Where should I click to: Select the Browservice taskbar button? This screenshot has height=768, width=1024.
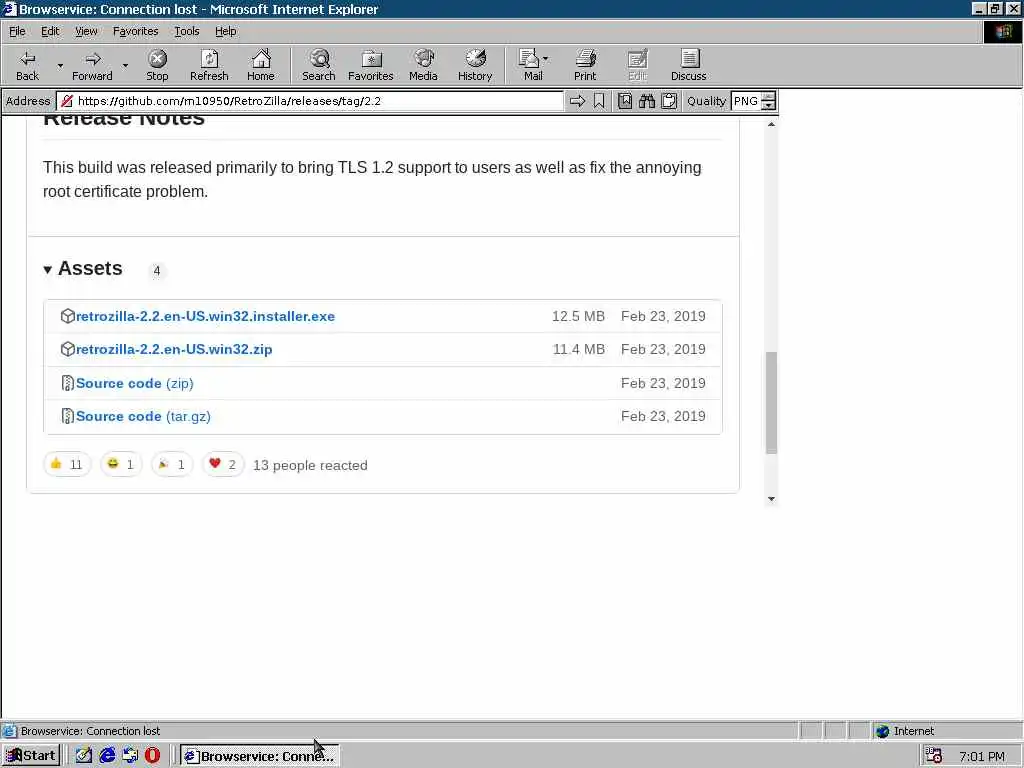click(x=259, y=756)
